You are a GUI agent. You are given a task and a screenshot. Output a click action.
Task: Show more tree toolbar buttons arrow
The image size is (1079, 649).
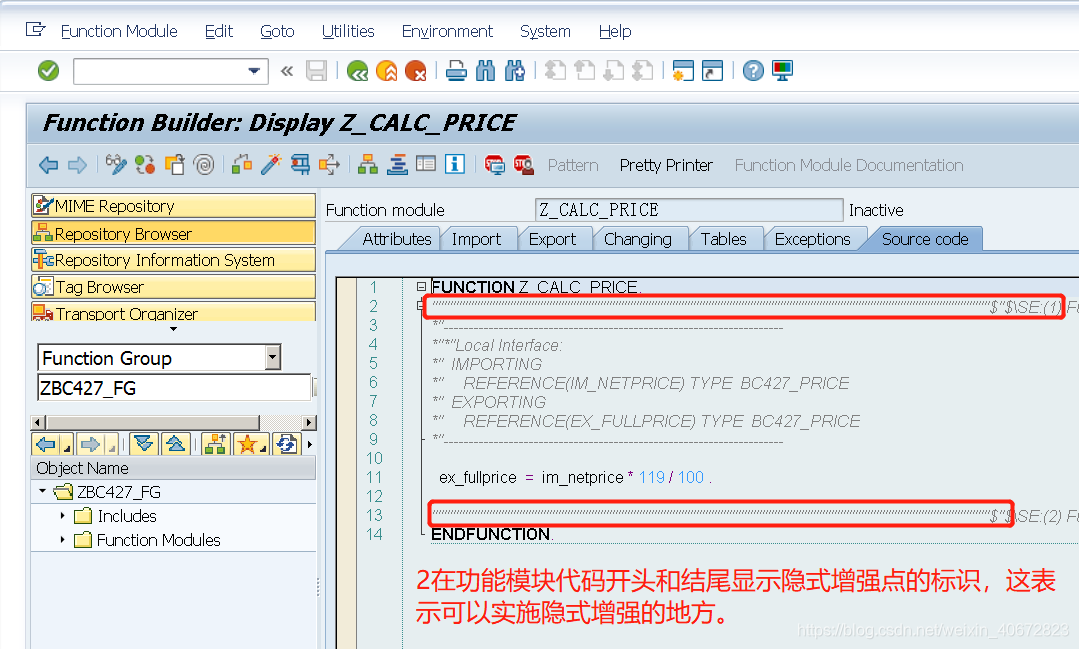(x=310, y=444)
